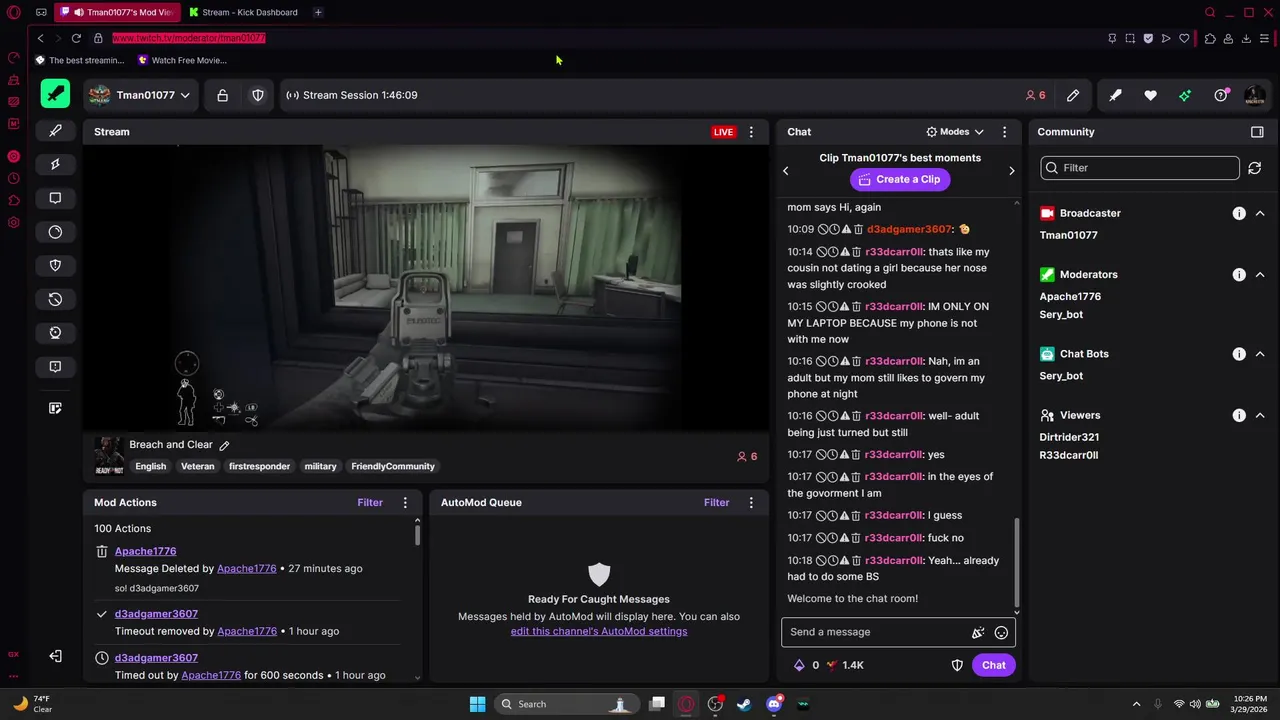Open Moderators info icon

pos(1239,275)
